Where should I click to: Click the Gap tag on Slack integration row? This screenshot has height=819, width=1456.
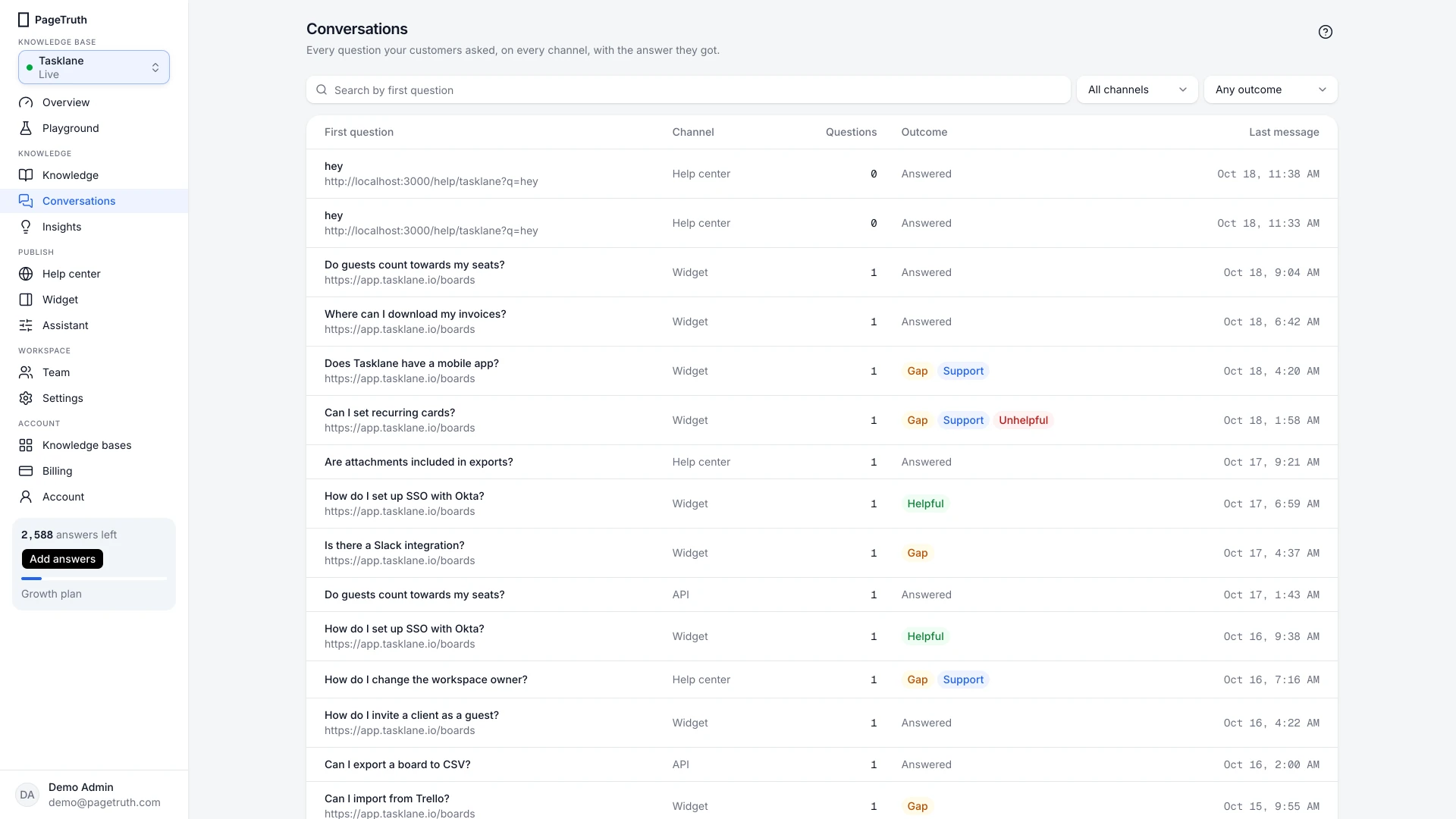click(x=917, y=553)
